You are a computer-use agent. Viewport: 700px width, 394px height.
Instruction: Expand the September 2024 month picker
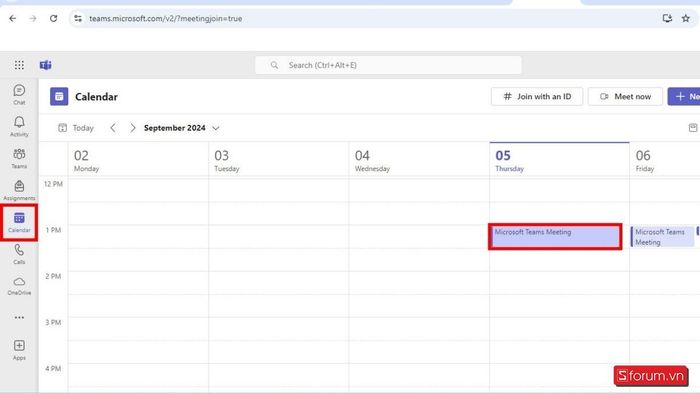tap(181, 128)
